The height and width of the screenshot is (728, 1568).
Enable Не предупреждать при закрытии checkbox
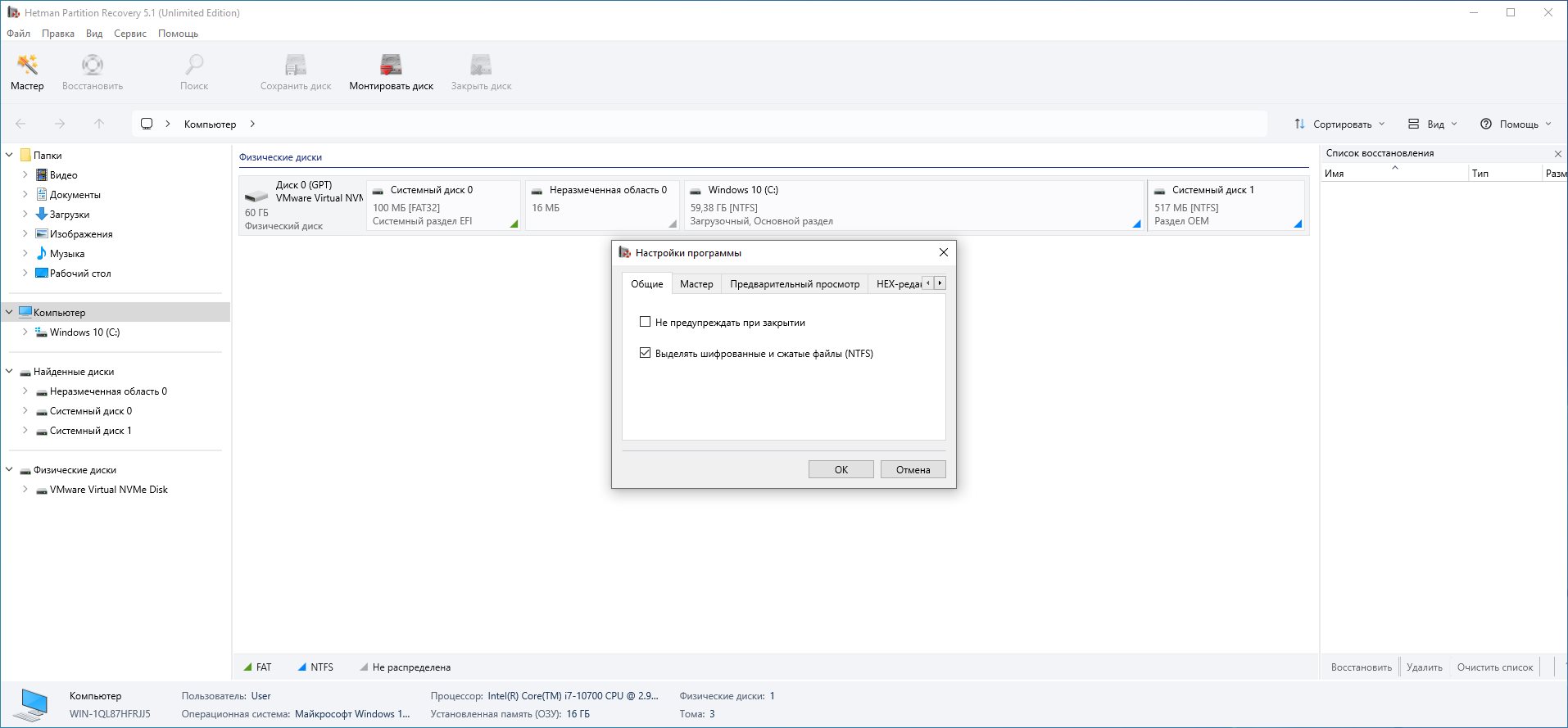(645, 322)
